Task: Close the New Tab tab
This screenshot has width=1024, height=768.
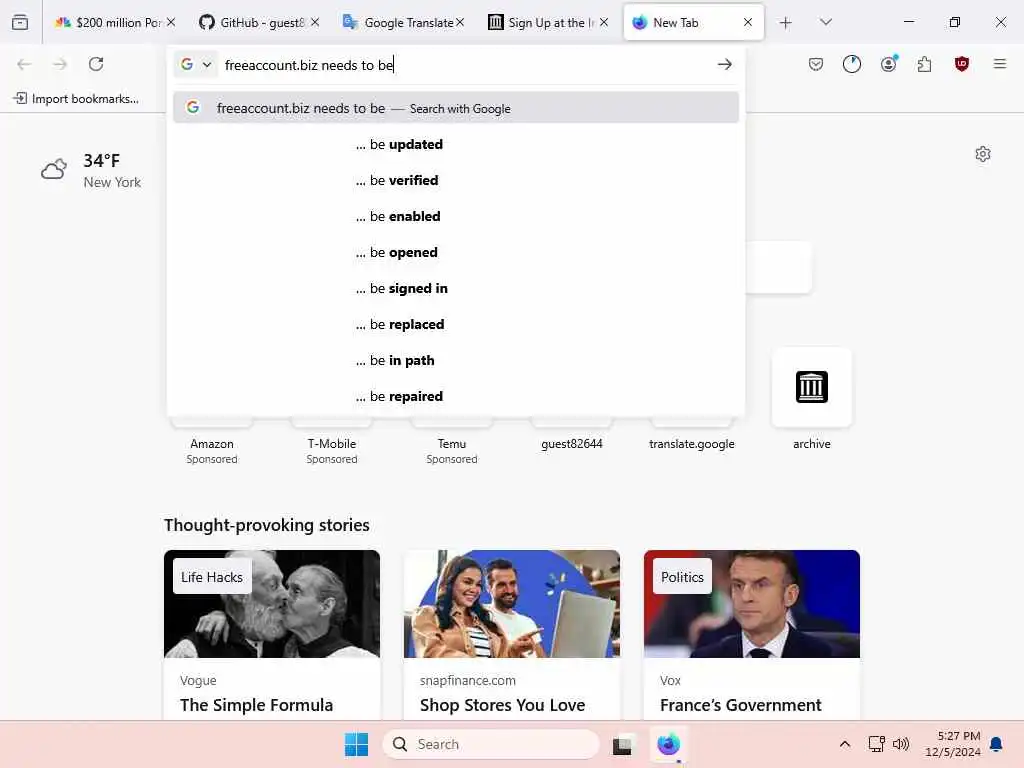Action: click(748, 22)
